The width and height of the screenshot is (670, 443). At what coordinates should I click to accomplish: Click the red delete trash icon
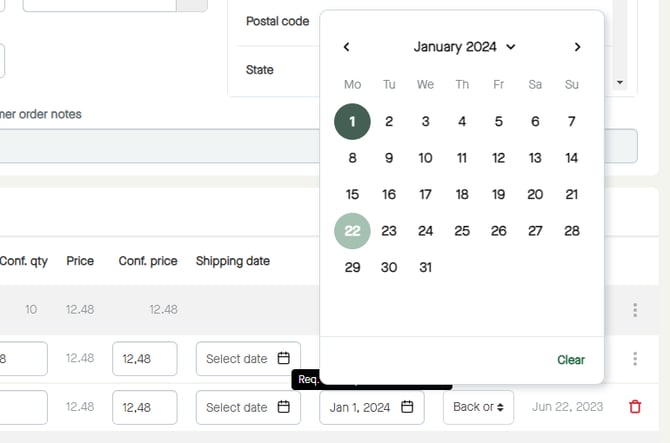coord(635,407)
